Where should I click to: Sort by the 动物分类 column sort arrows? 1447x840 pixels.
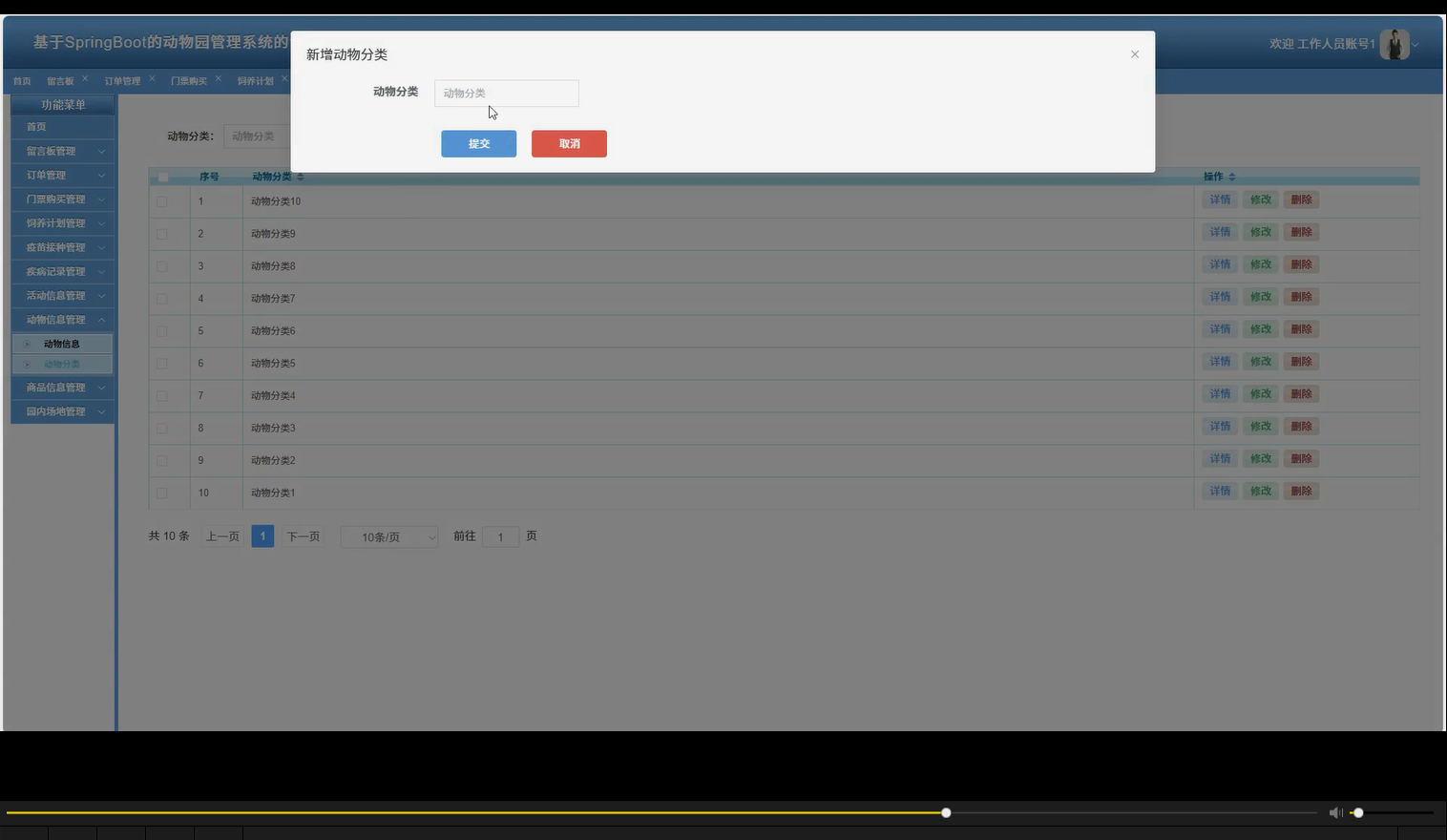point(300,177)
